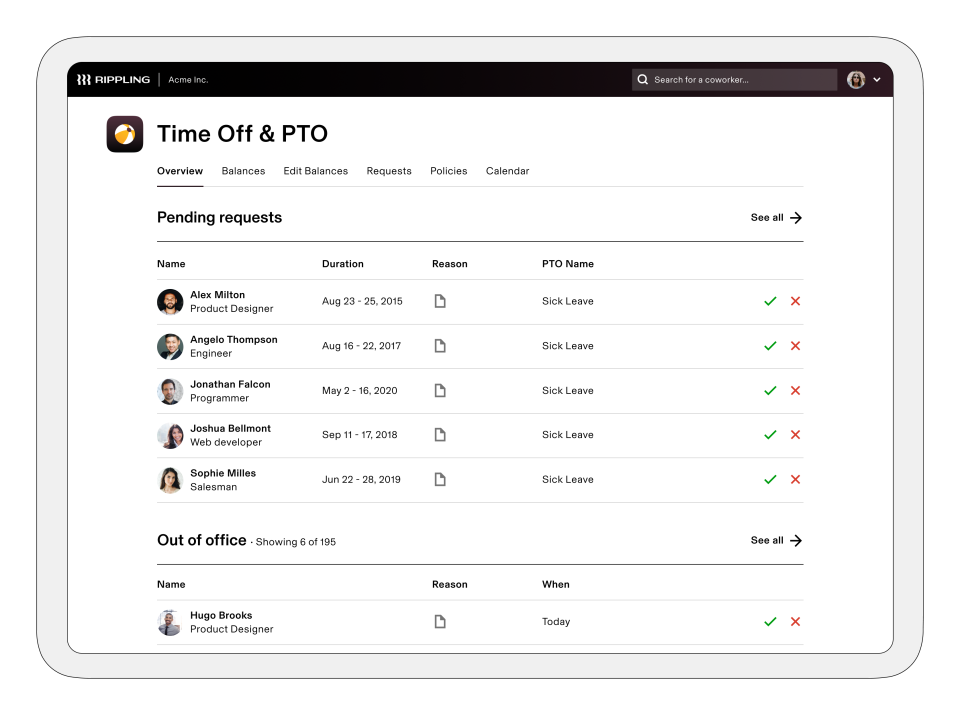This screenshot has height=715, width=960.
Task: Expand the account dropdown next to the profile avatar
Action: coord(878,79)
